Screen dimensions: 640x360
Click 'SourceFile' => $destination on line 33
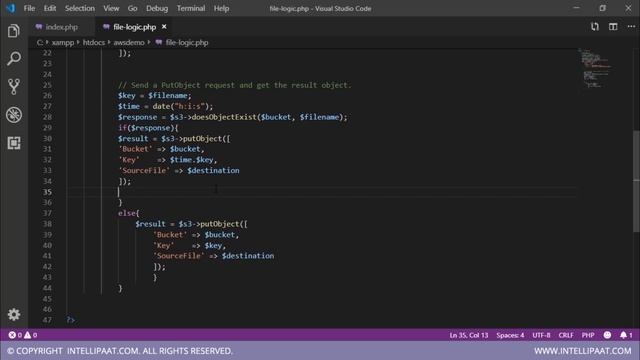click(179, 171)
